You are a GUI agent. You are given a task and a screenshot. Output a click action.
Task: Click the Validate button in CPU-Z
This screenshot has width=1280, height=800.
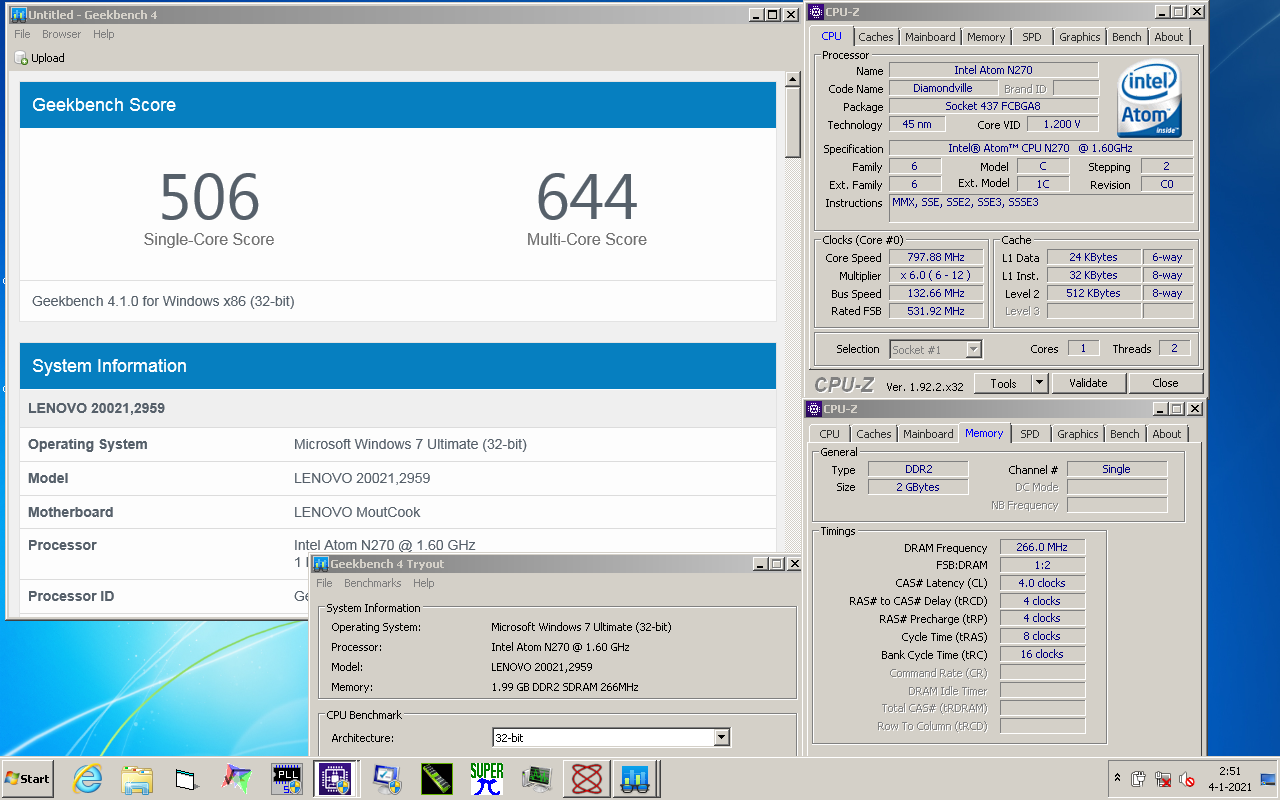[x=1088, y=383]
